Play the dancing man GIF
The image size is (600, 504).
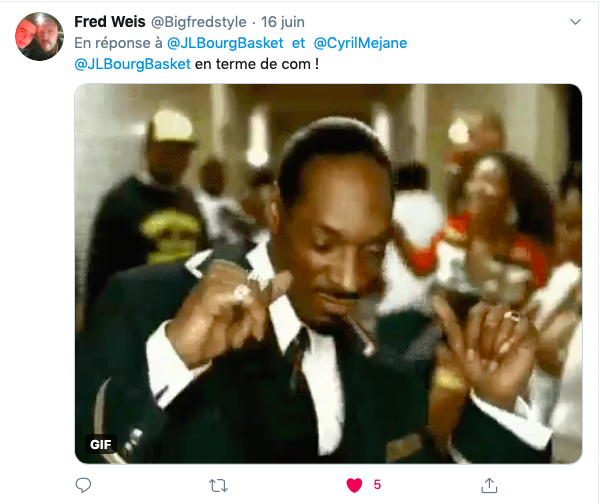coord(328,274)
